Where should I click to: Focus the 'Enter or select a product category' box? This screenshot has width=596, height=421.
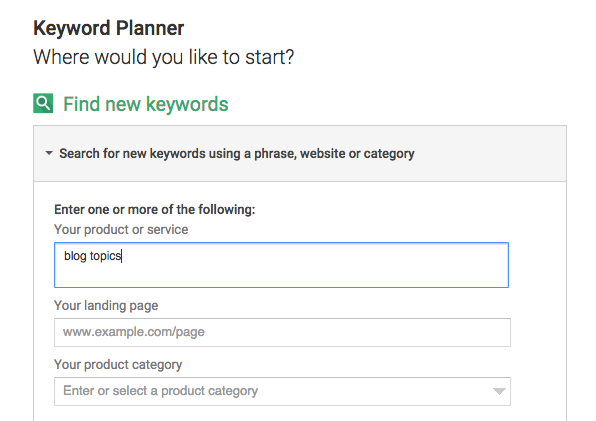coord(282,391)
